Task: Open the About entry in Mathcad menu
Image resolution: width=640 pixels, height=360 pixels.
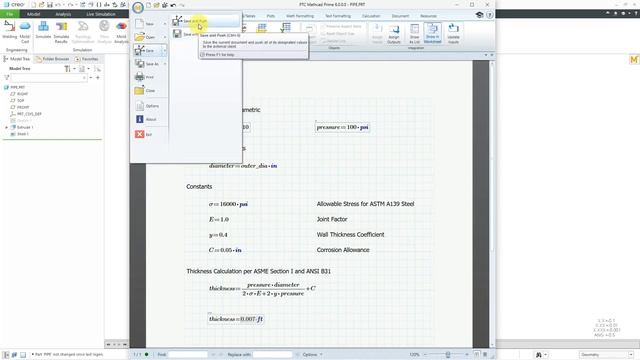Action: tap(149, 119)
